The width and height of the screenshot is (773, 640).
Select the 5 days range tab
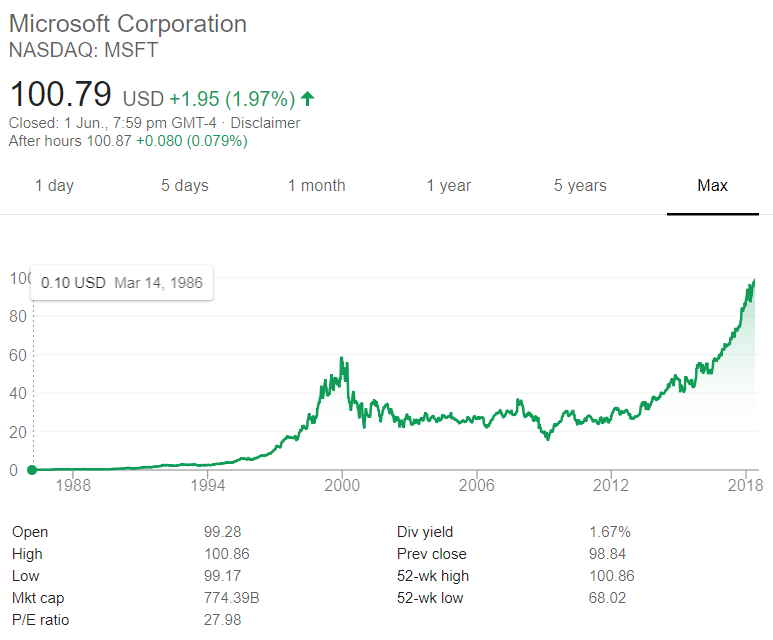tap(185, 186)
